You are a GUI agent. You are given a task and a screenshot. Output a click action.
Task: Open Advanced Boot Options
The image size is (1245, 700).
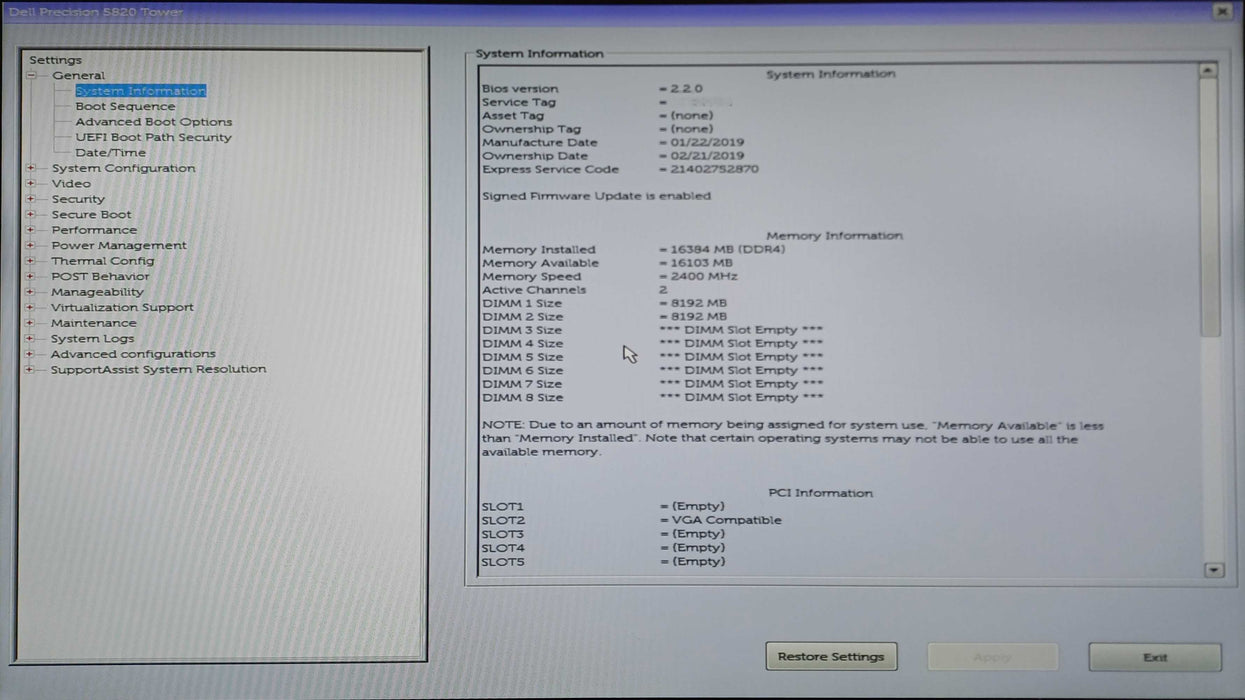pyautogui.click(x=153, y=122)
